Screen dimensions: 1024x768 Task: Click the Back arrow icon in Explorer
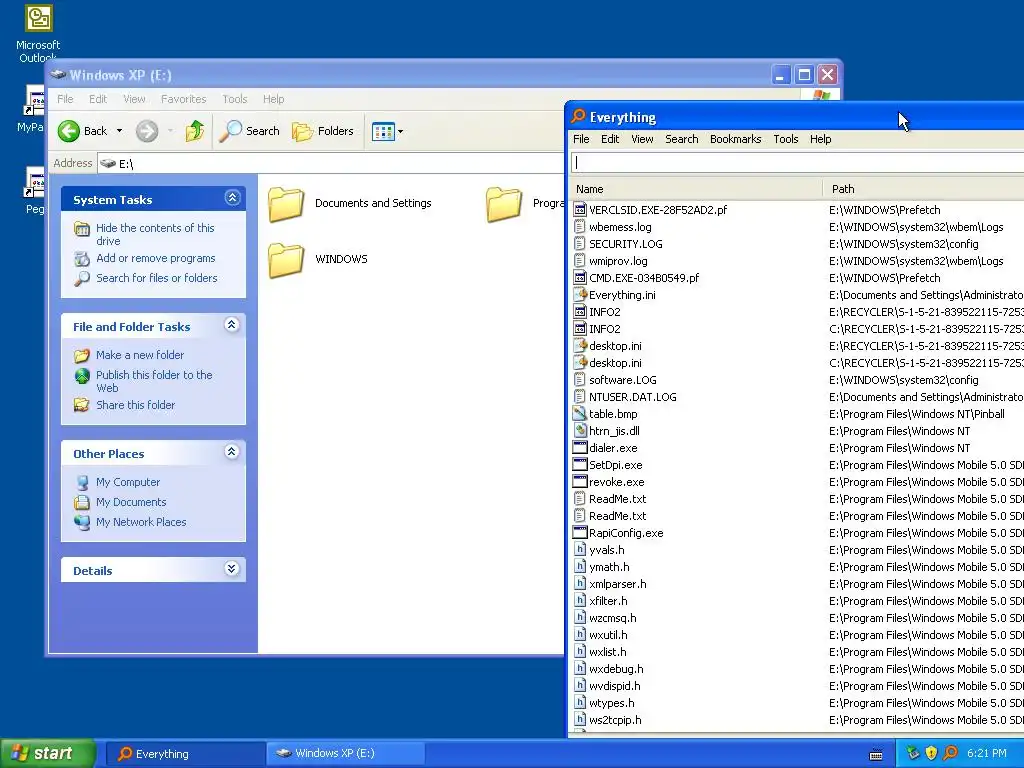[69, 131]
